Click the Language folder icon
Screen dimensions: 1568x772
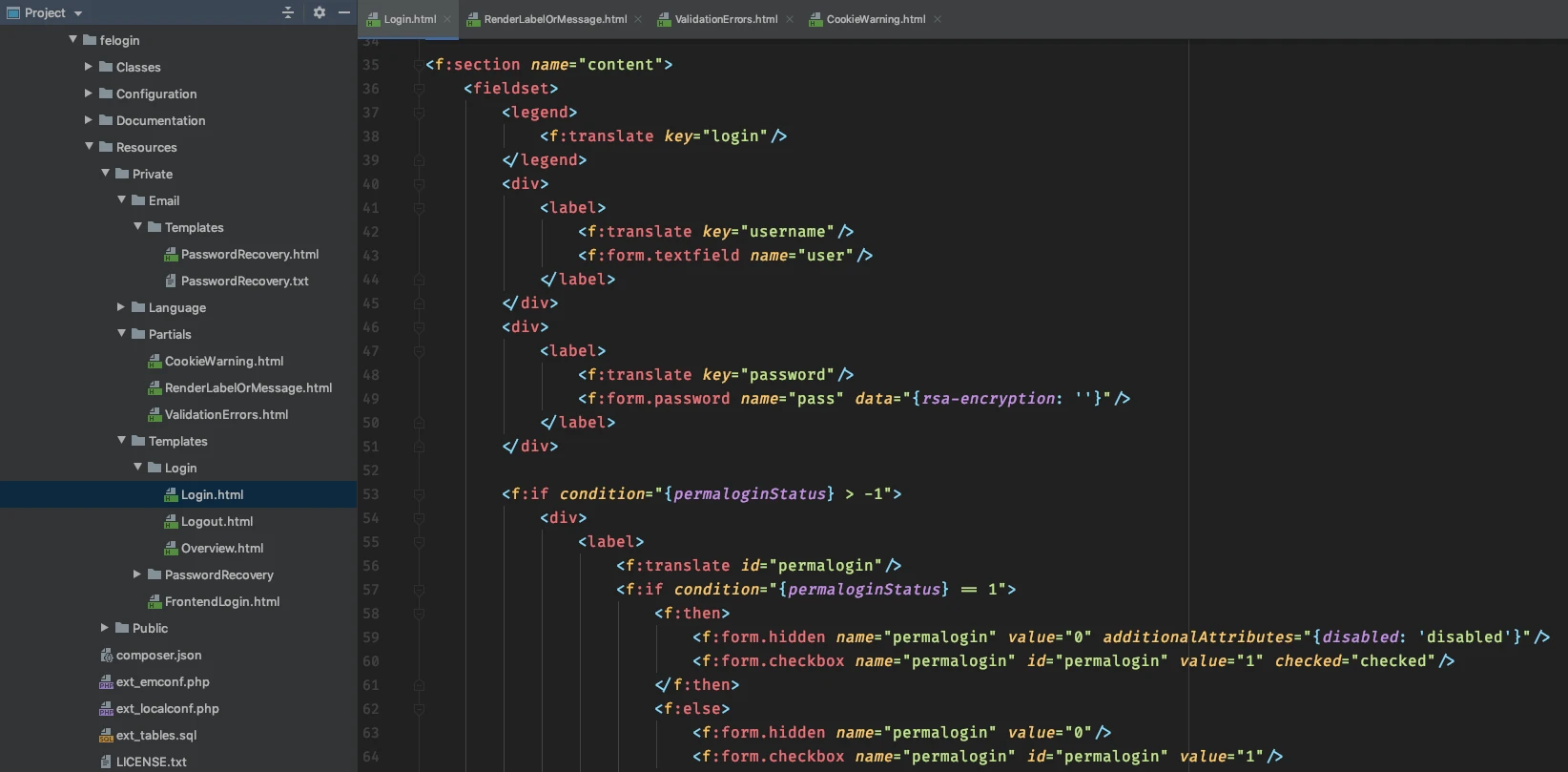tap(138, 307)
